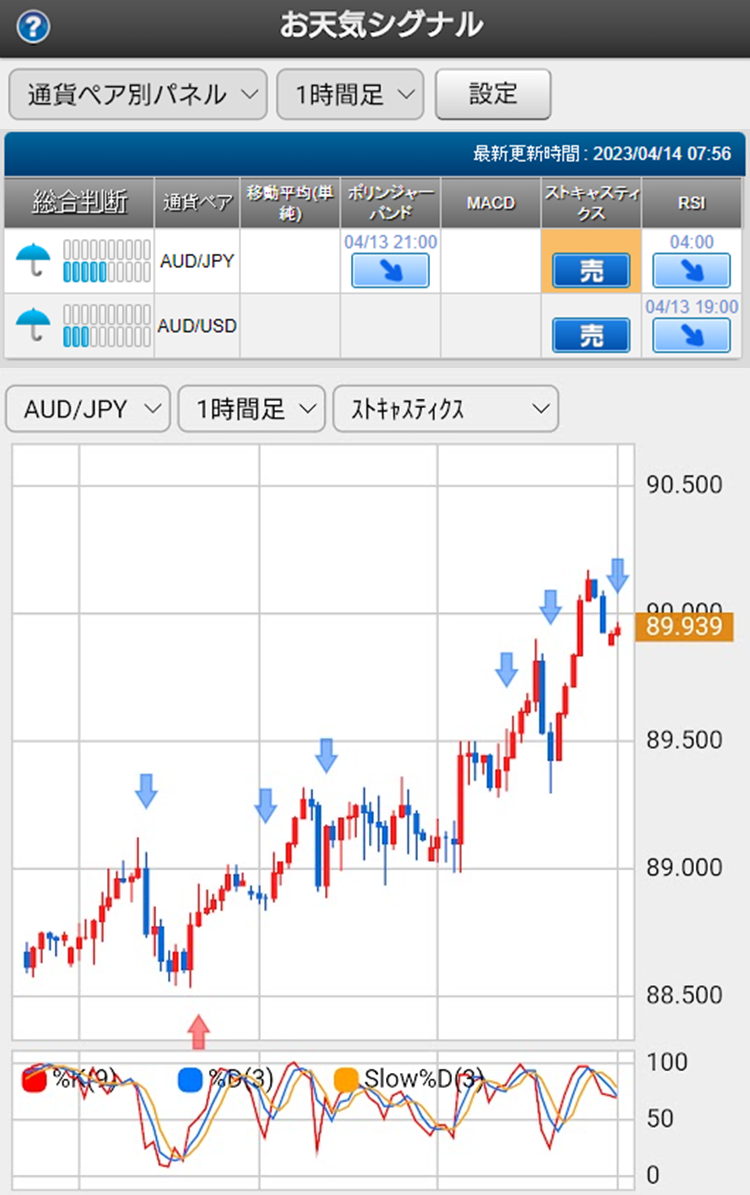This screenshot has height=1195, width=750.
Task: Click the AUD/USD stochastics 売 button
Action: tap(591, 335)
